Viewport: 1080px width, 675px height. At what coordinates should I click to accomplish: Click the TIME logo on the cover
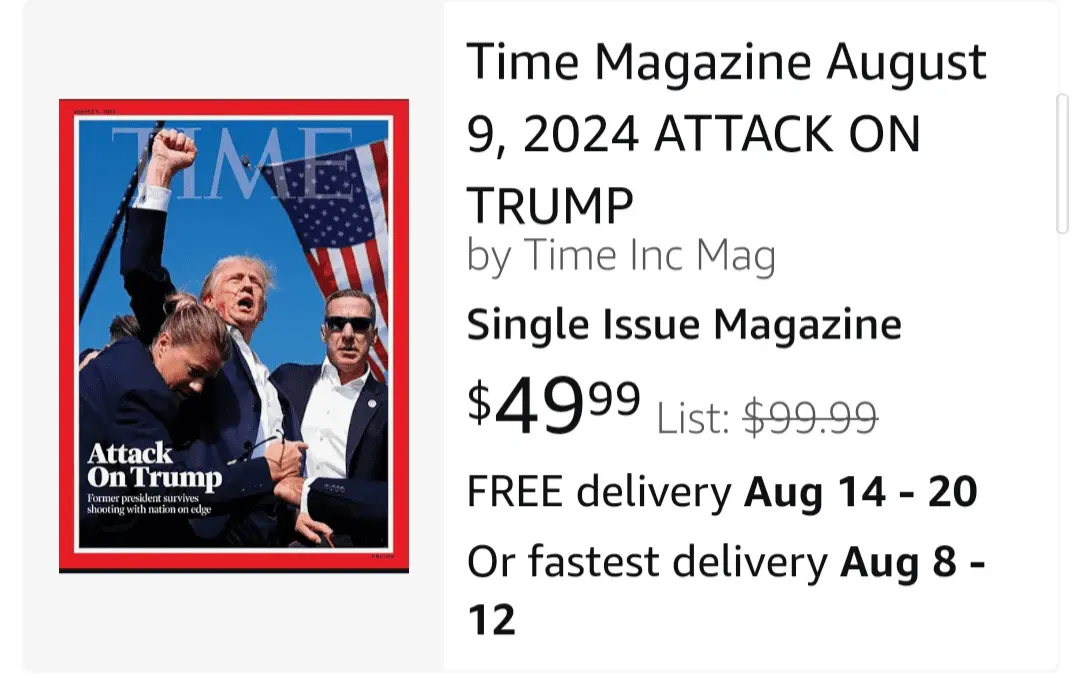[x=232, y=162]
